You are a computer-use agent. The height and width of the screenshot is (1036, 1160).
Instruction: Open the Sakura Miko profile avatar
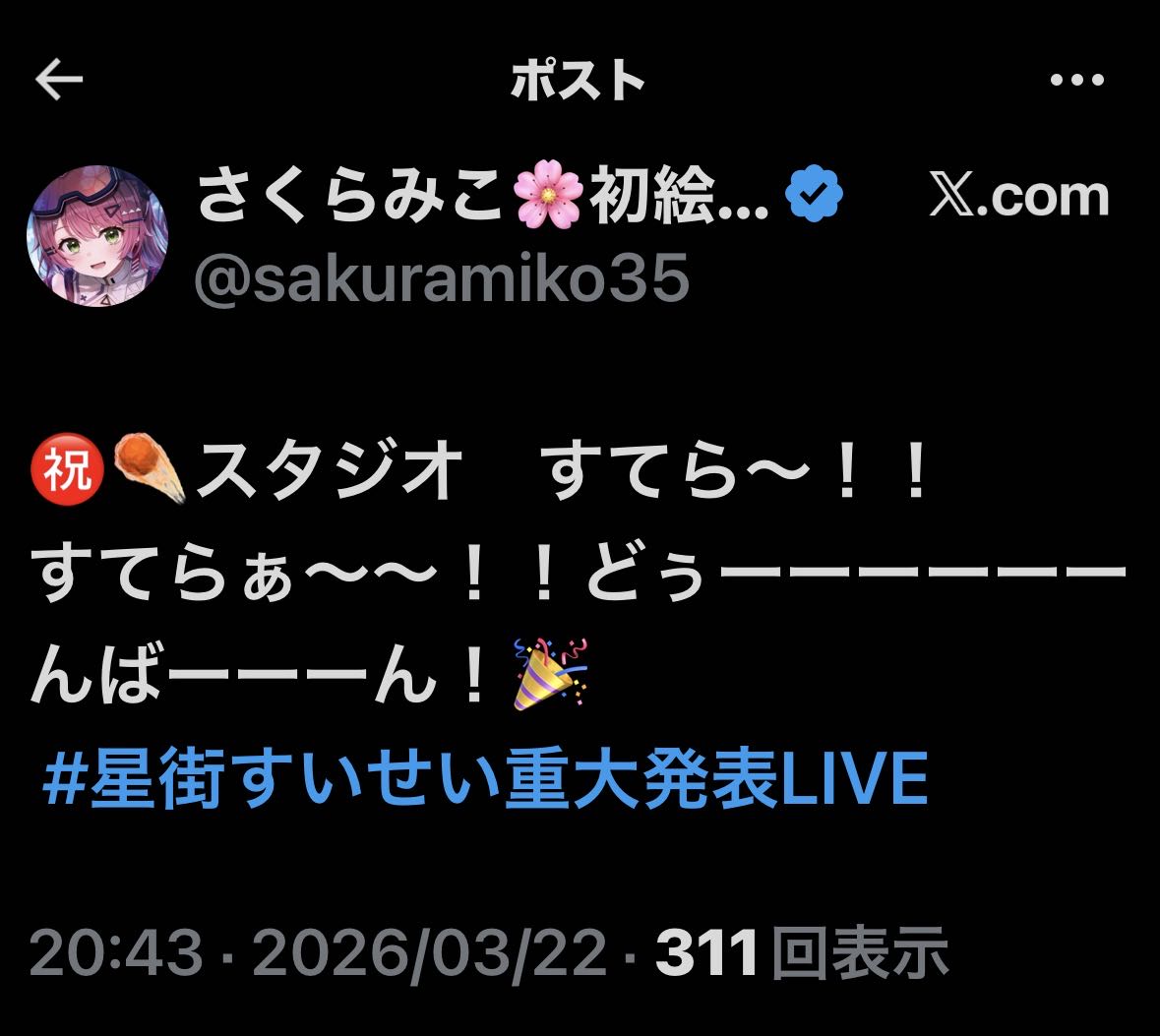[97, 235]
